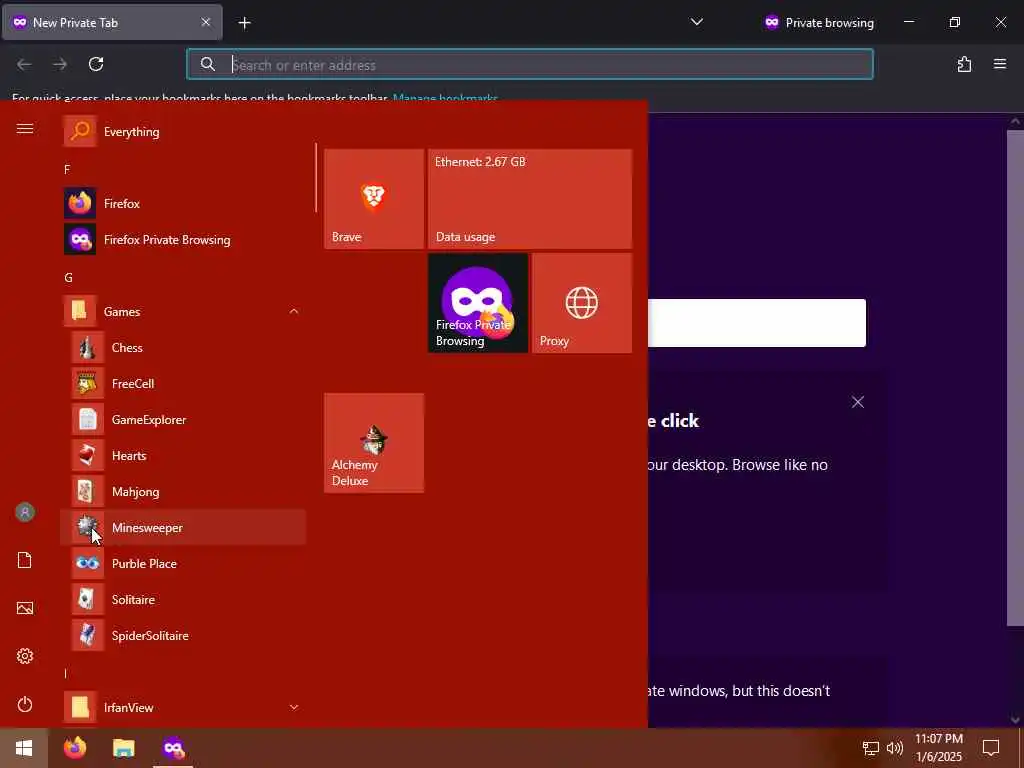The image size is (1024, 768).
Task: Click the Firefox Private Browsing tile
Action: (478, 303)
